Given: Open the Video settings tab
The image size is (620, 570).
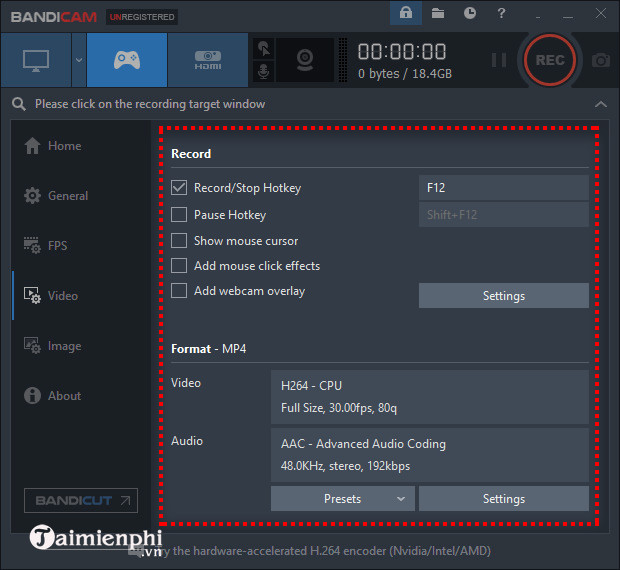Looking at the screenshot, I should pos(51,295).
